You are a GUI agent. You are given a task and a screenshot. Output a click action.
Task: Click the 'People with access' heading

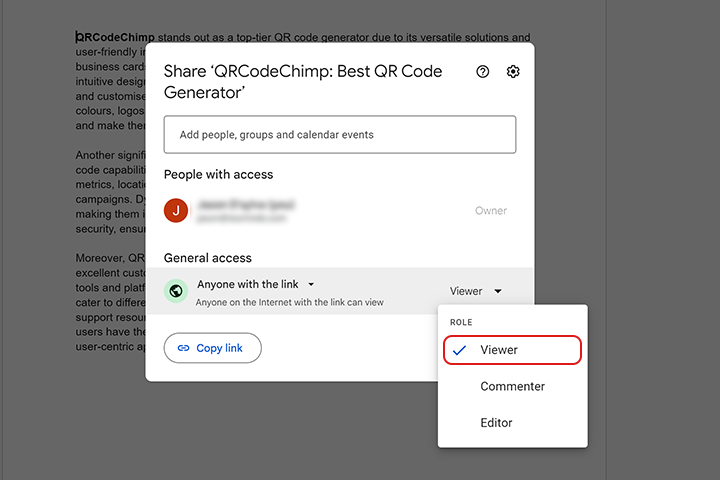pyautogui.click(x=218, y=174)
